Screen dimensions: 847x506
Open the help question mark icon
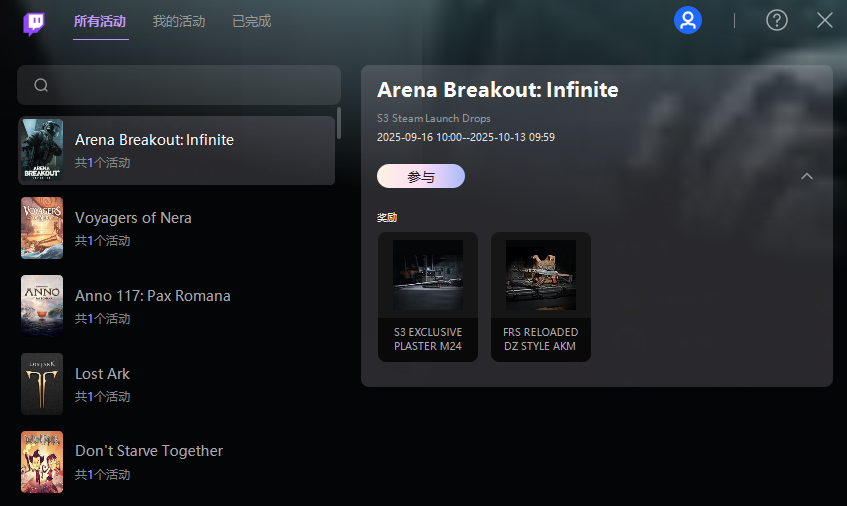777,20
